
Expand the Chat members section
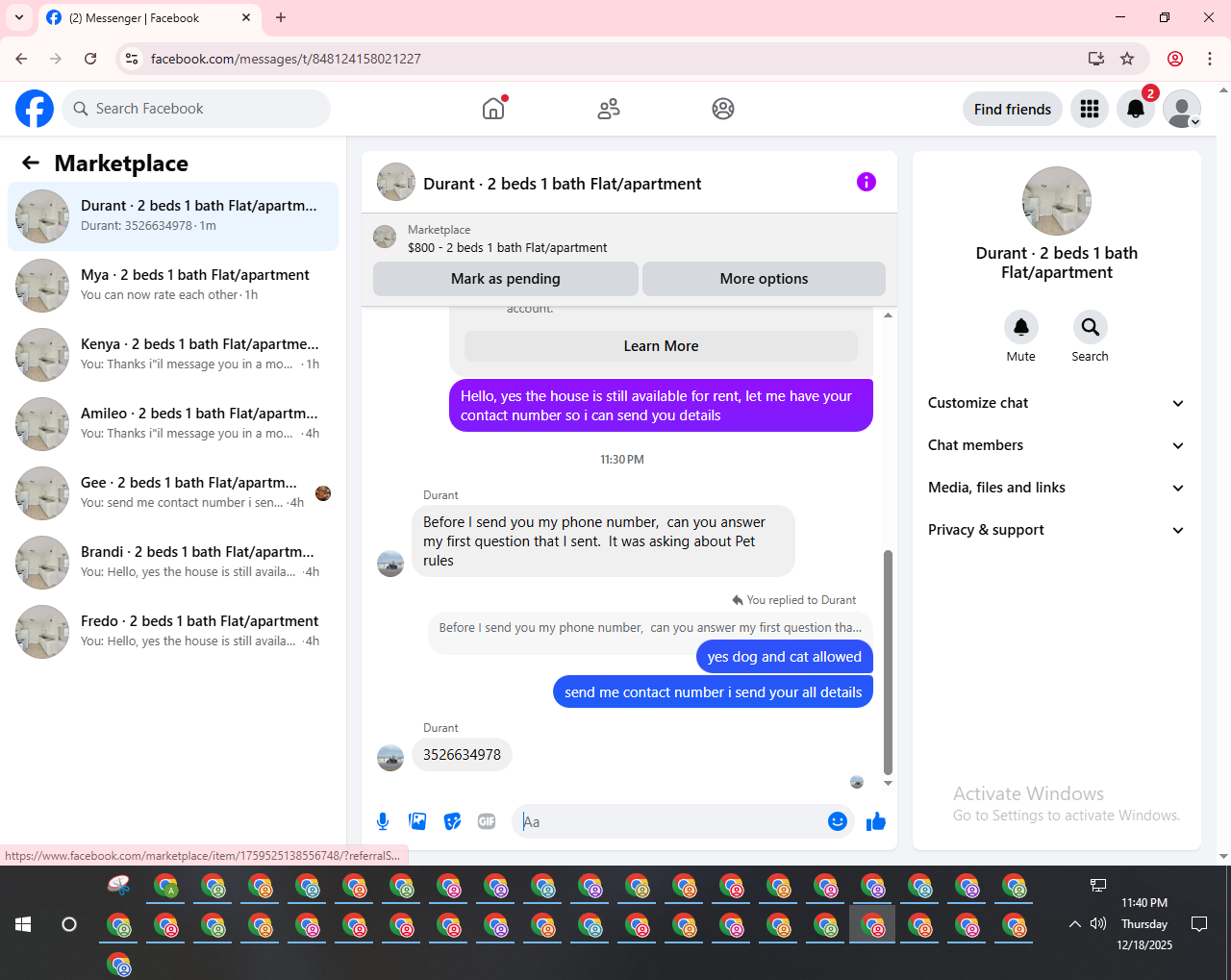[x=1056, y=445]
